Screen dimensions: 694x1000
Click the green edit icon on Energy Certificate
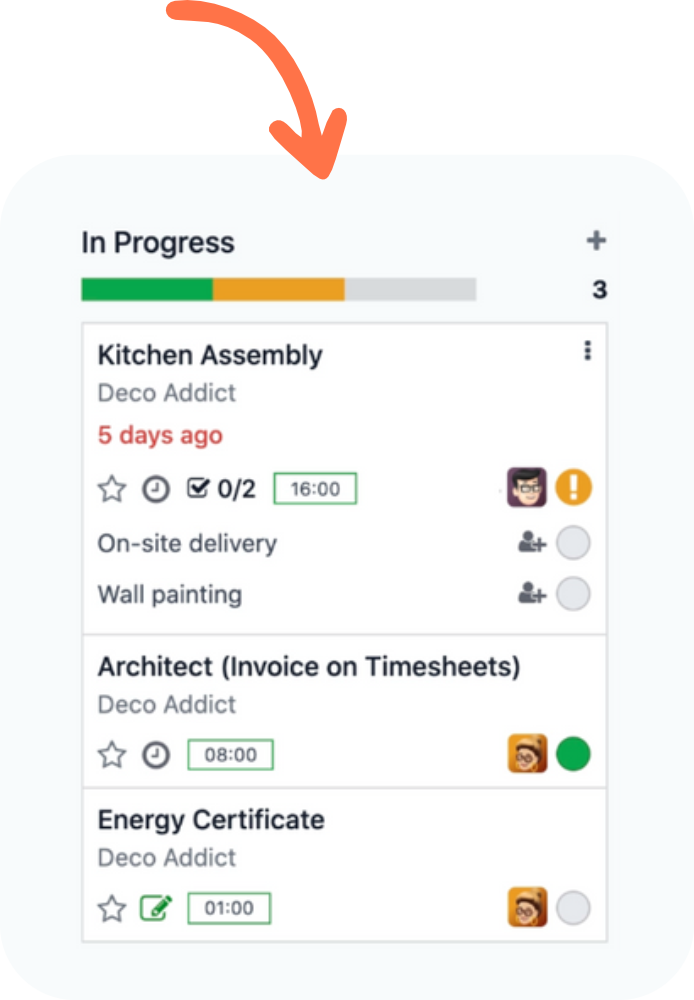[156, 909]
